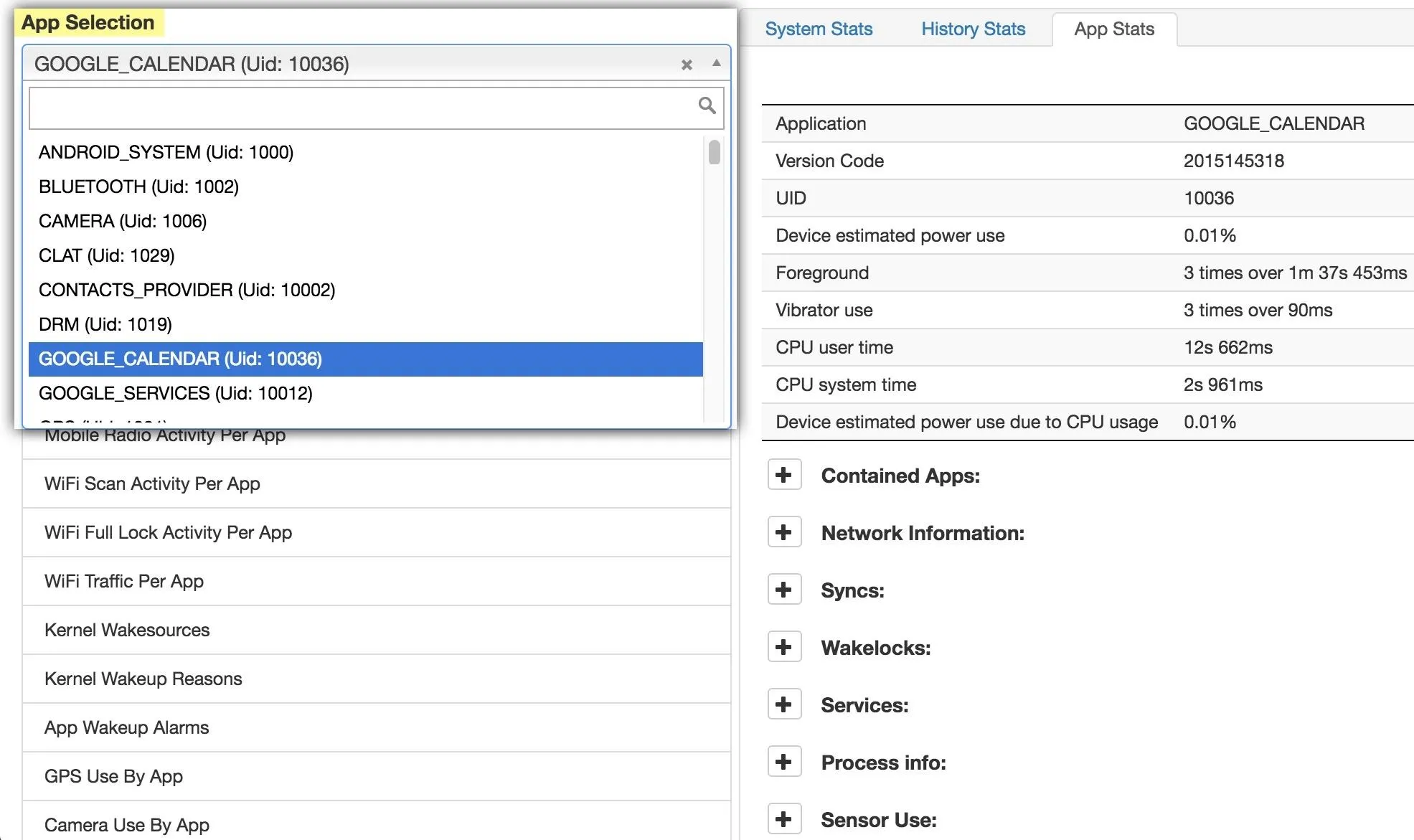Click Application value GOOGLE_CALENDAR in table

click(x=1273, y=123)
